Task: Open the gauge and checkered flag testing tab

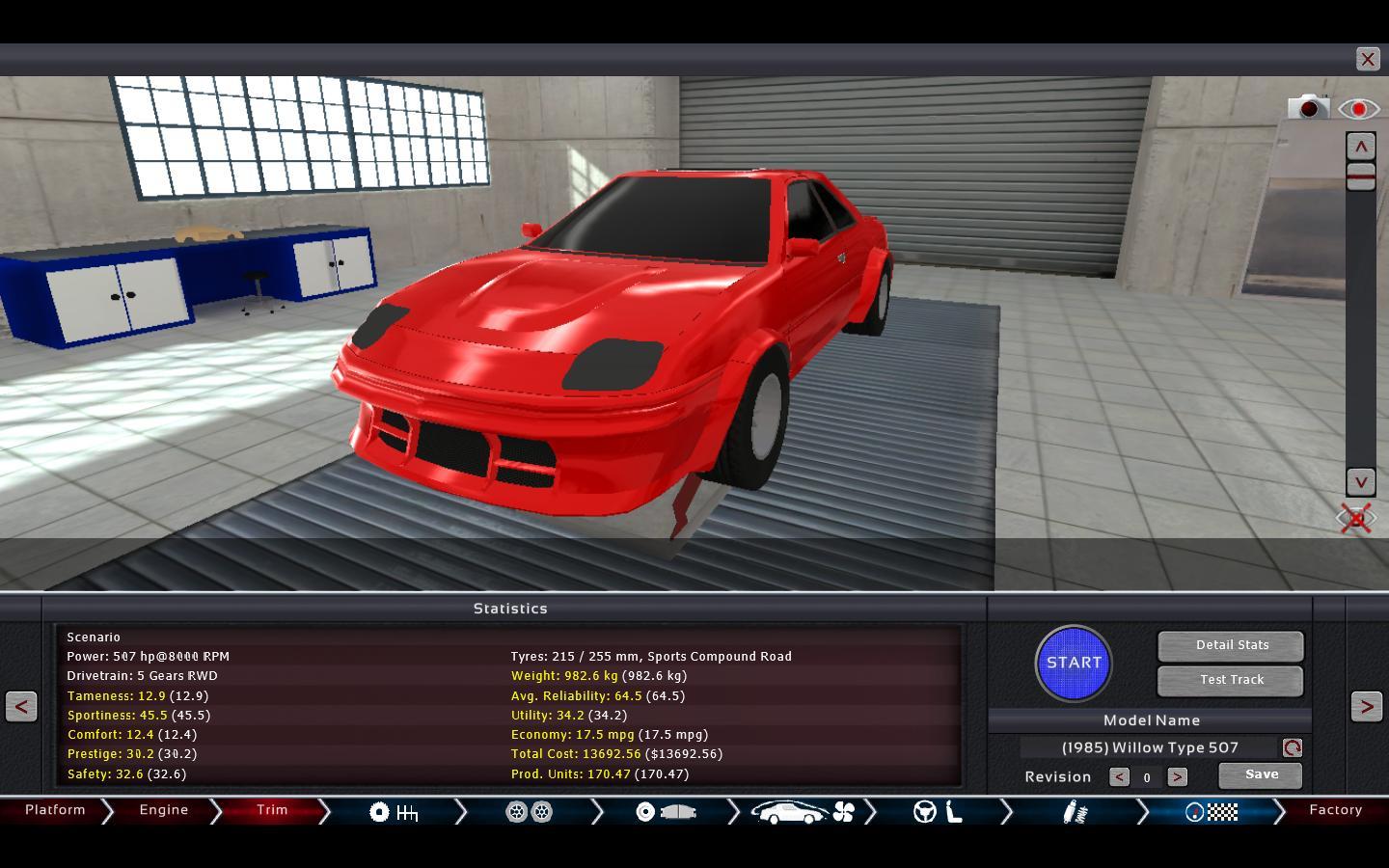Action: coord(1212,812)
